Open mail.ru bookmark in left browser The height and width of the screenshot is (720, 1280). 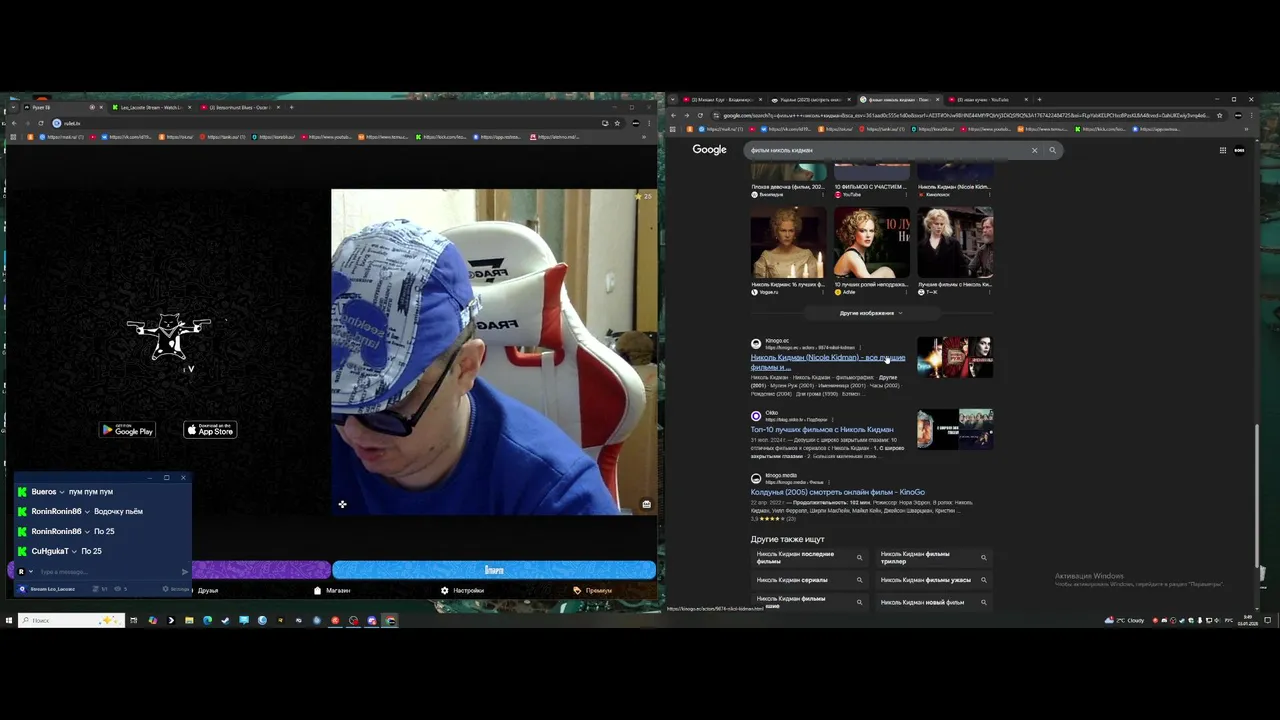(x=61, y=137)
